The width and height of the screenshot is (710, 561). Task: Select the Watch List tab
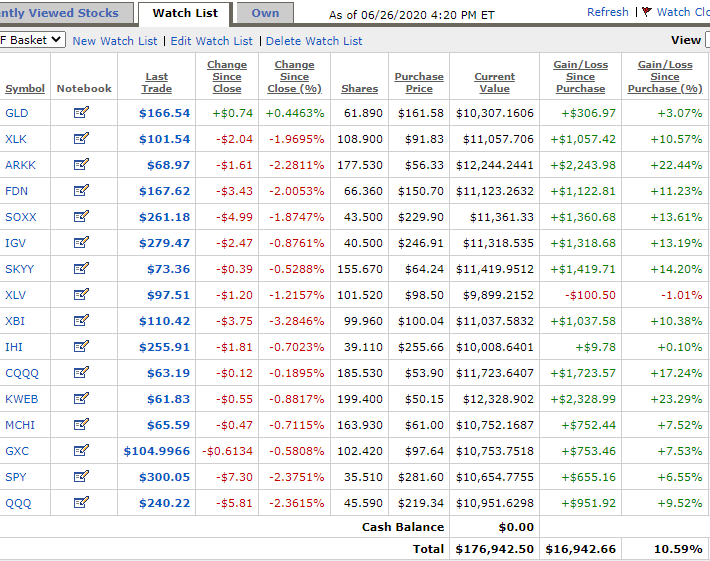click(185, 13)
